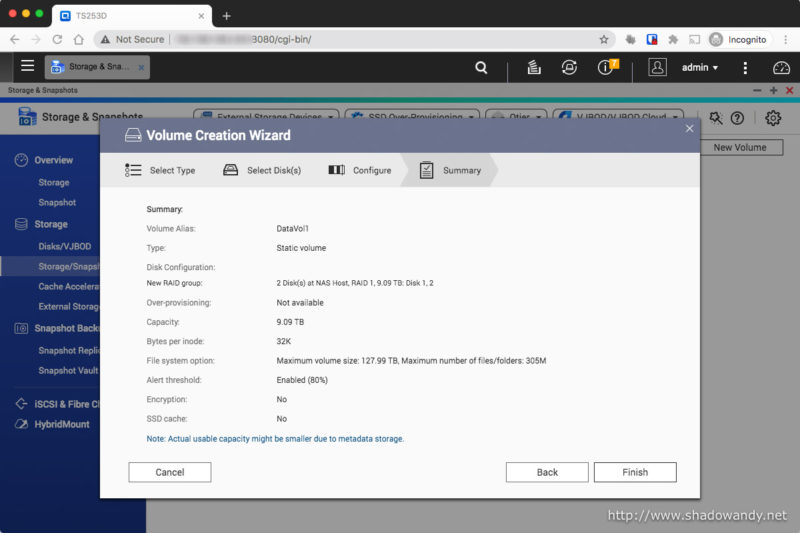
Task: Go to the Select Type wizard step
Action: tap(161, 170)
